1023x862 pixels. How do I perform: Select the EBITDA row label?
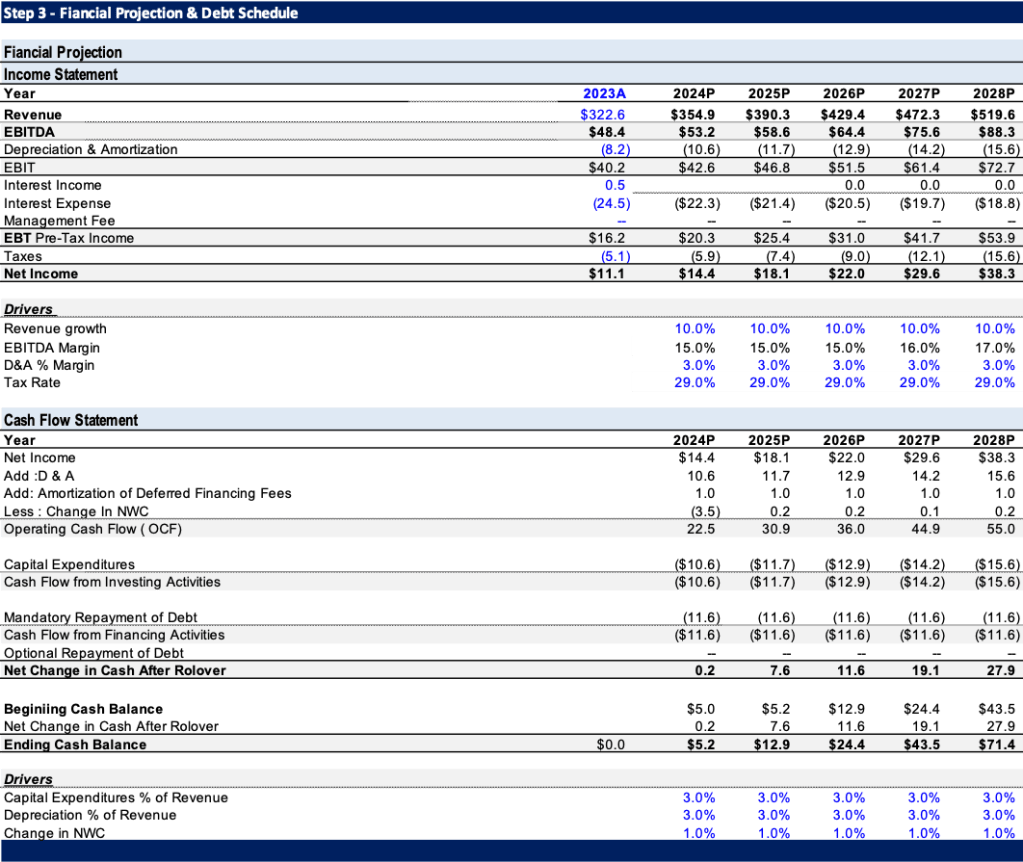click(30, 131)
